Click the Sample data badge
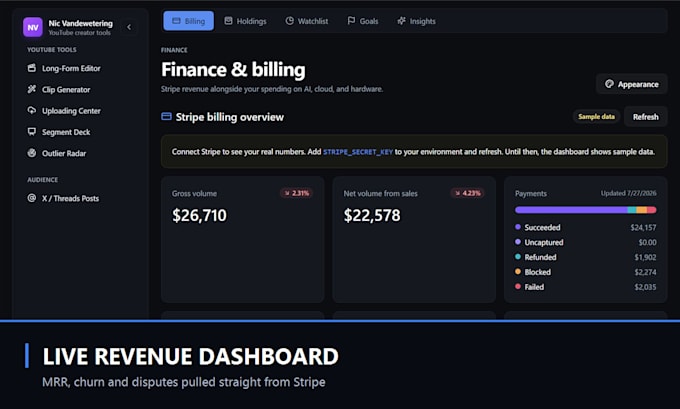Screen dimensions: 680x409 tap(596, 117)
